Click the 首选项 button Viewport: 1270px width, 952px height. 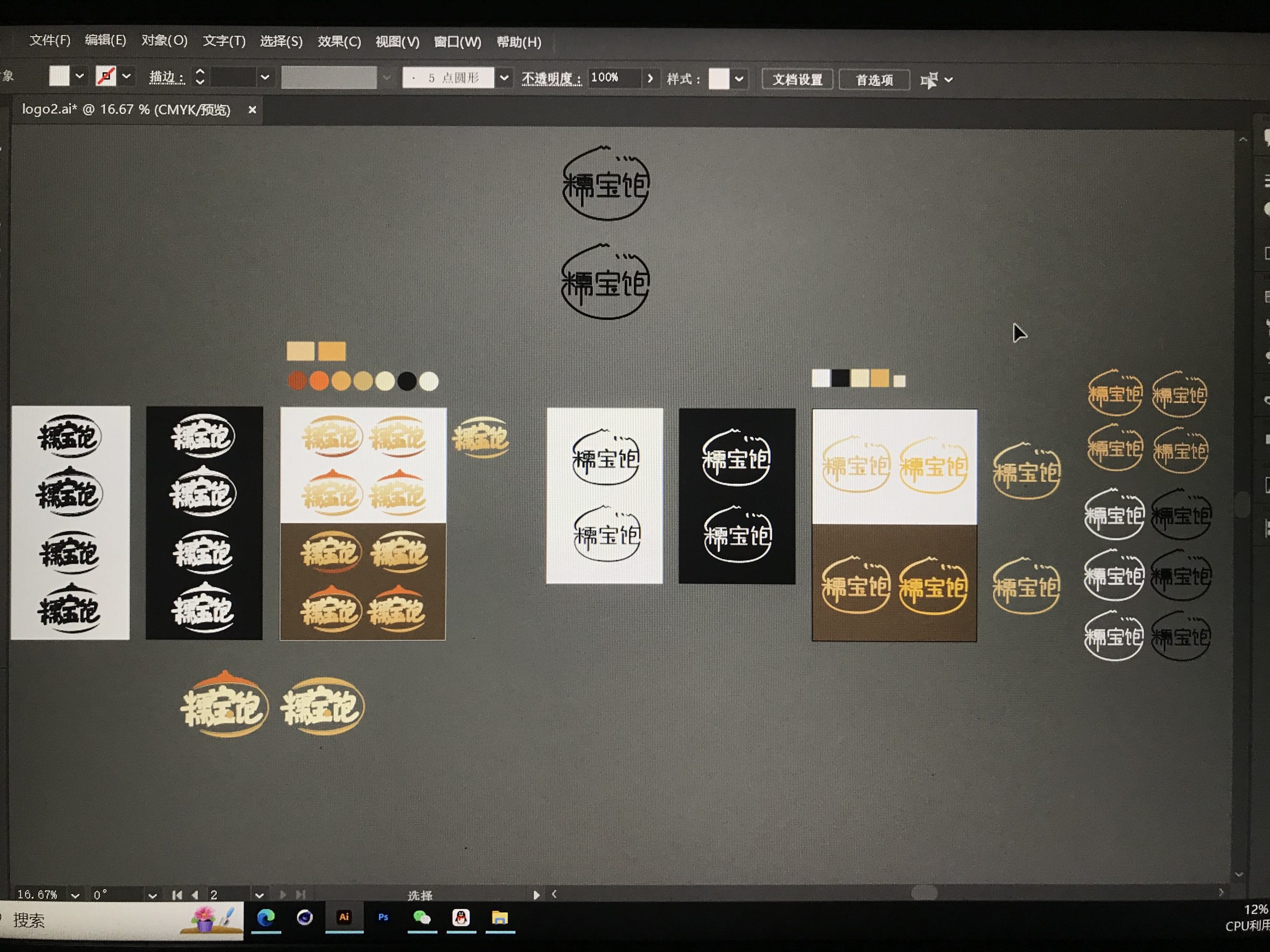874,80
